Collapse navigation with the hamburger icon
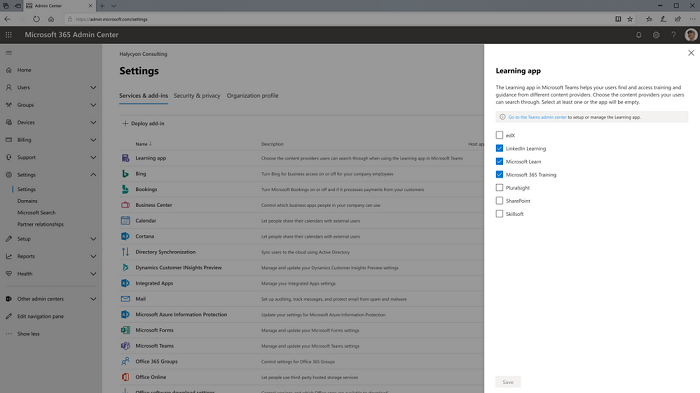This screenshot has width=700, height=393. (x=8, y=53)
